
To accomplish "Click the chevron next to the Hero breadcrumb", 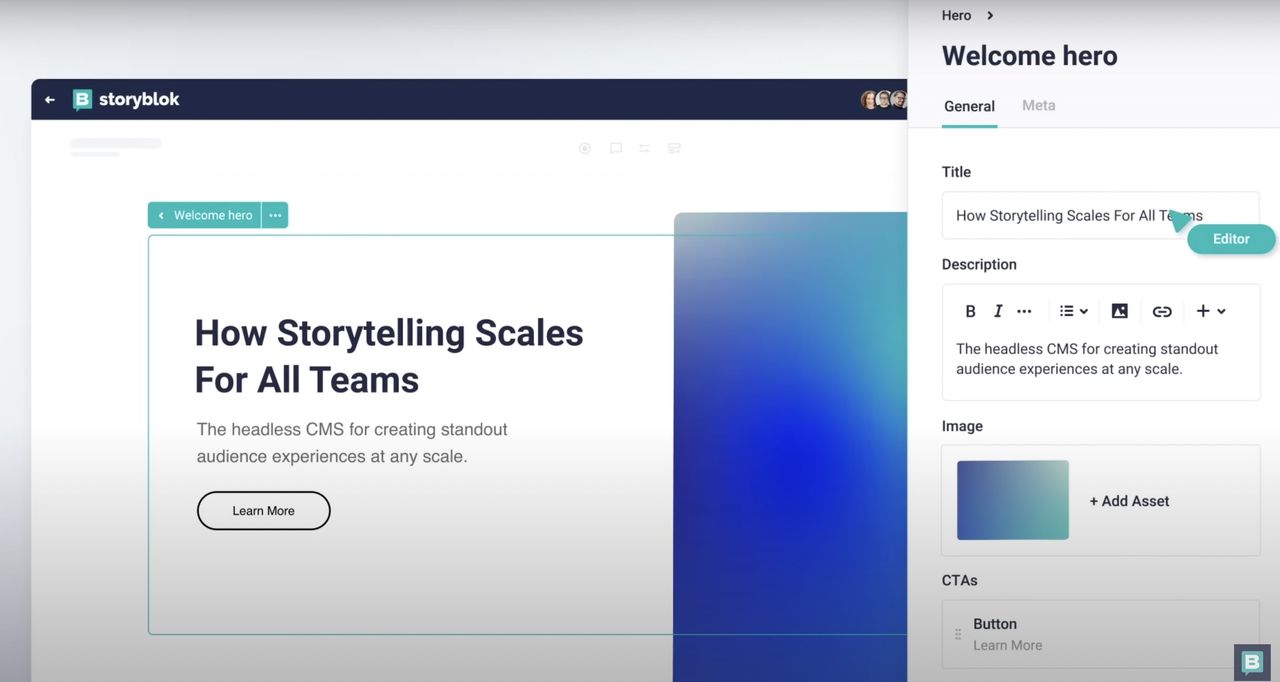I will [990, 15].
